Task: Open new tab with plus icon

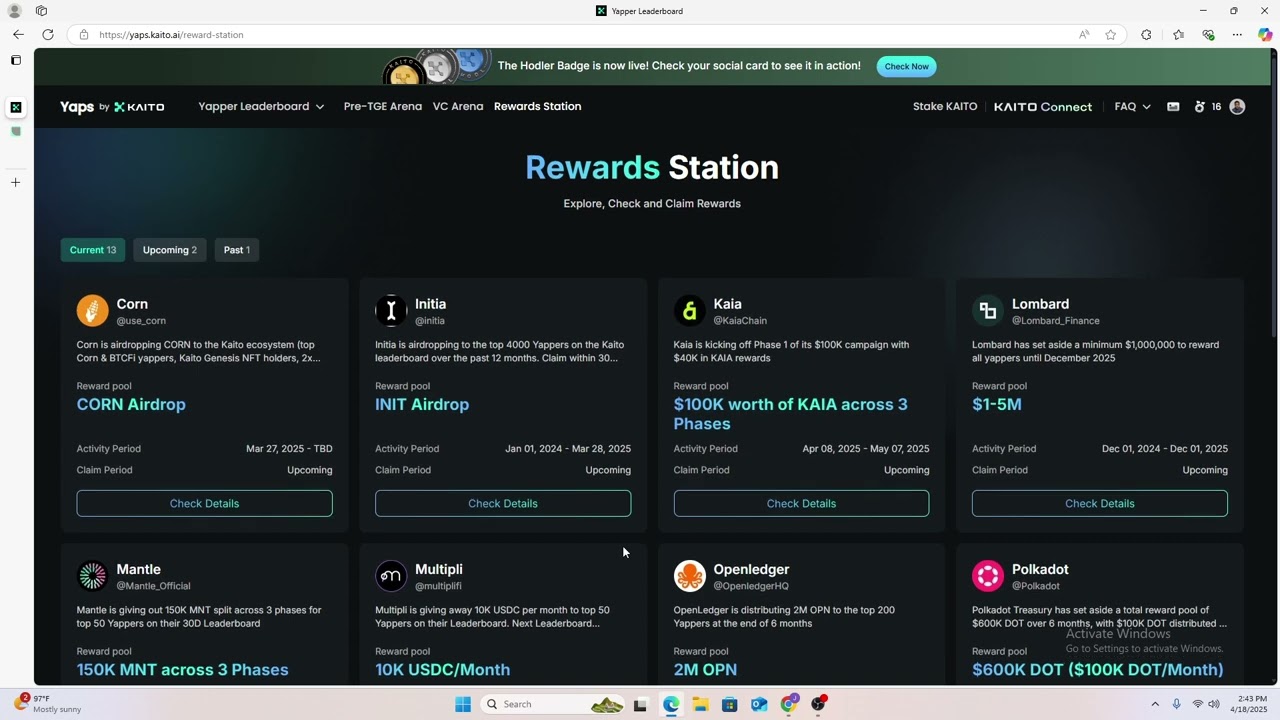Action: click(x=15, y=182)
